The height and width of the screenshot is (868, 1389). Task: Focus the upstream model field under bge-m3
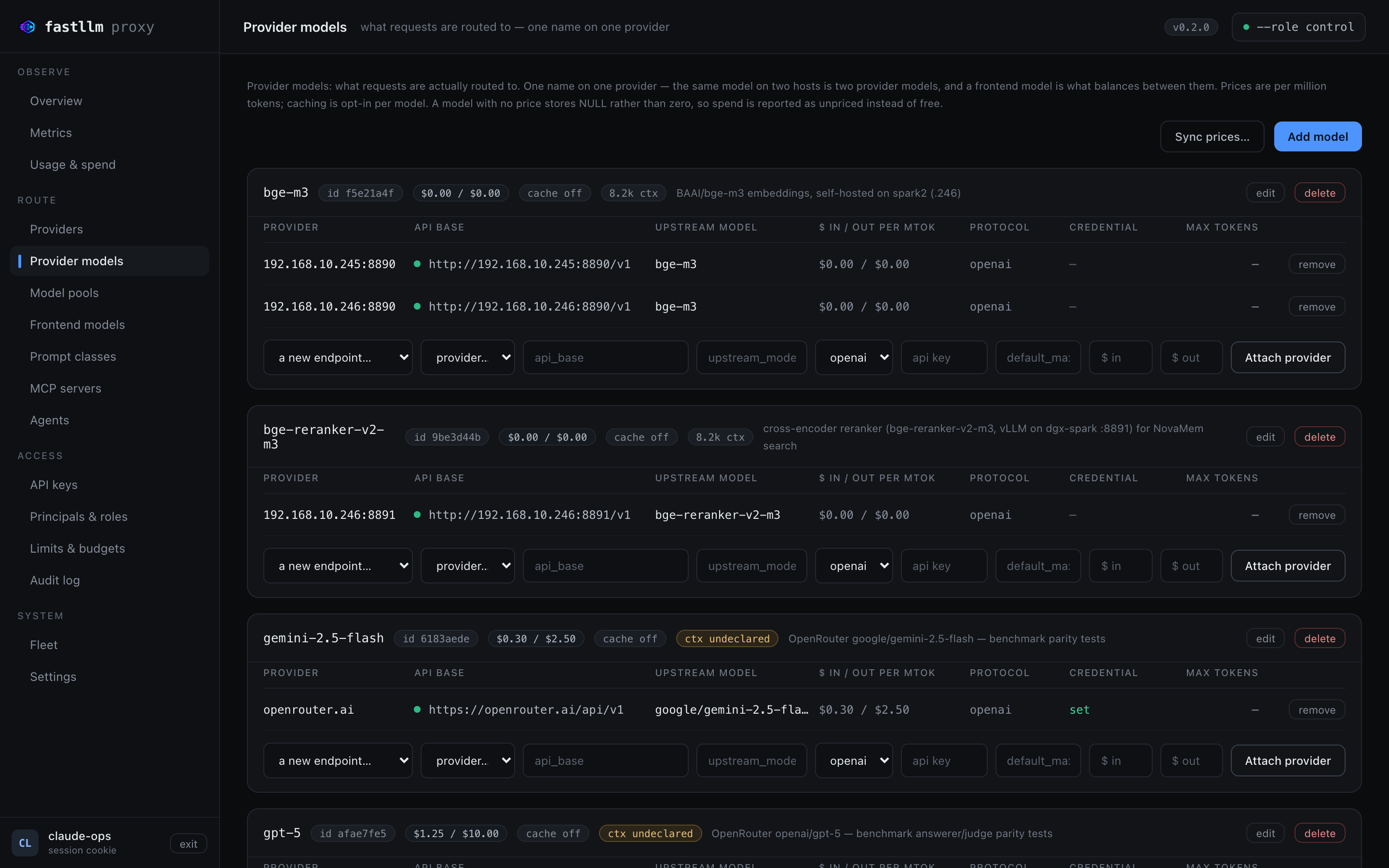point(751,358)
